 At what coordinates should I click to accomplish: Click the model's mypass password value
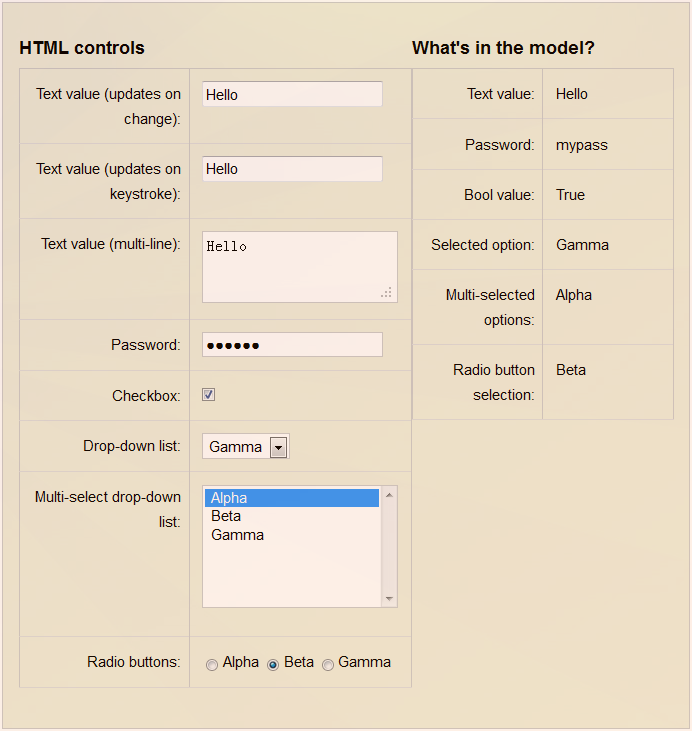581,145
